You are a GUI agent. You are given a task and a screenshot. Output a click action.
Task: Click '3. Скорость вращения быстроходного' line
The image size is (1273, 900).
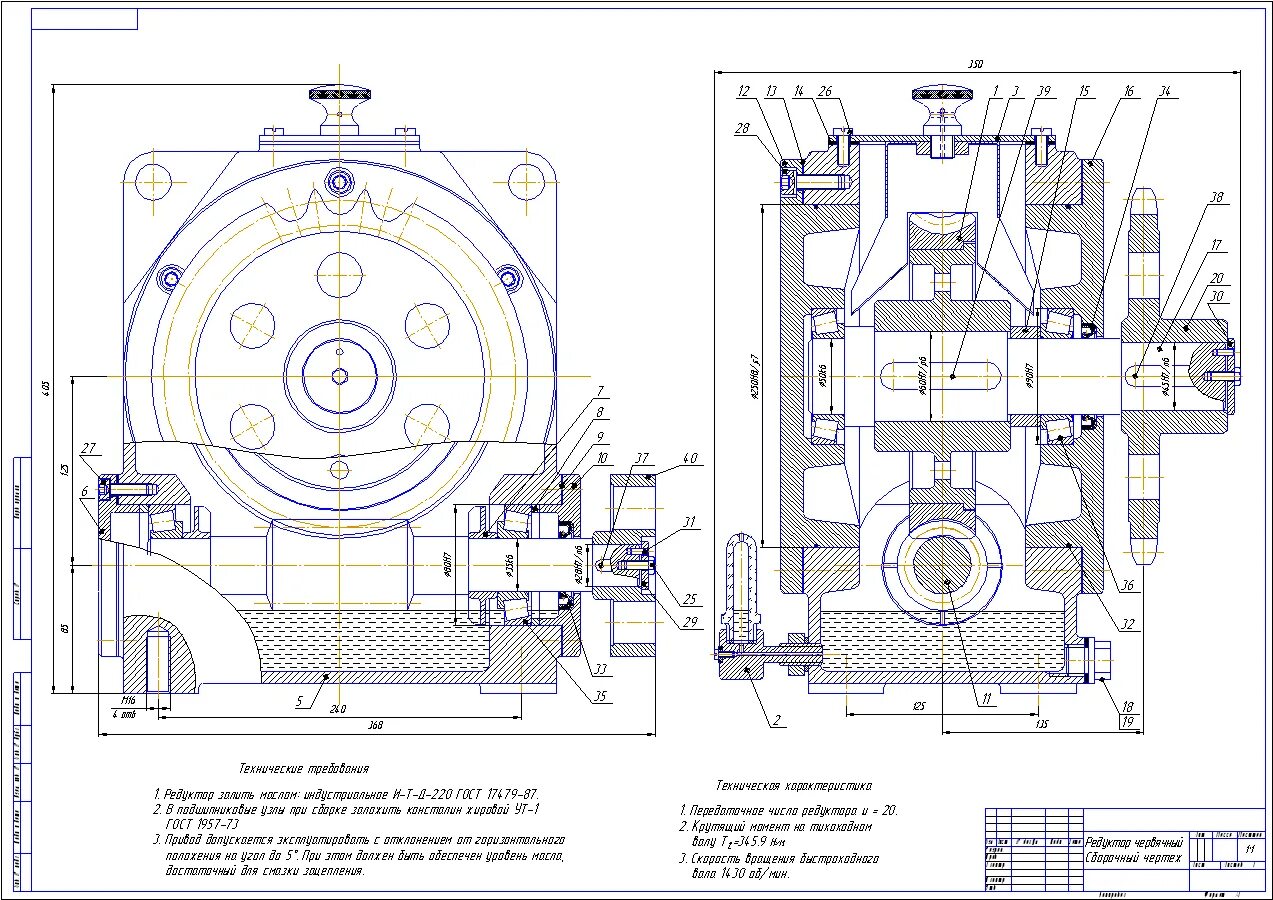click(779, 859)
